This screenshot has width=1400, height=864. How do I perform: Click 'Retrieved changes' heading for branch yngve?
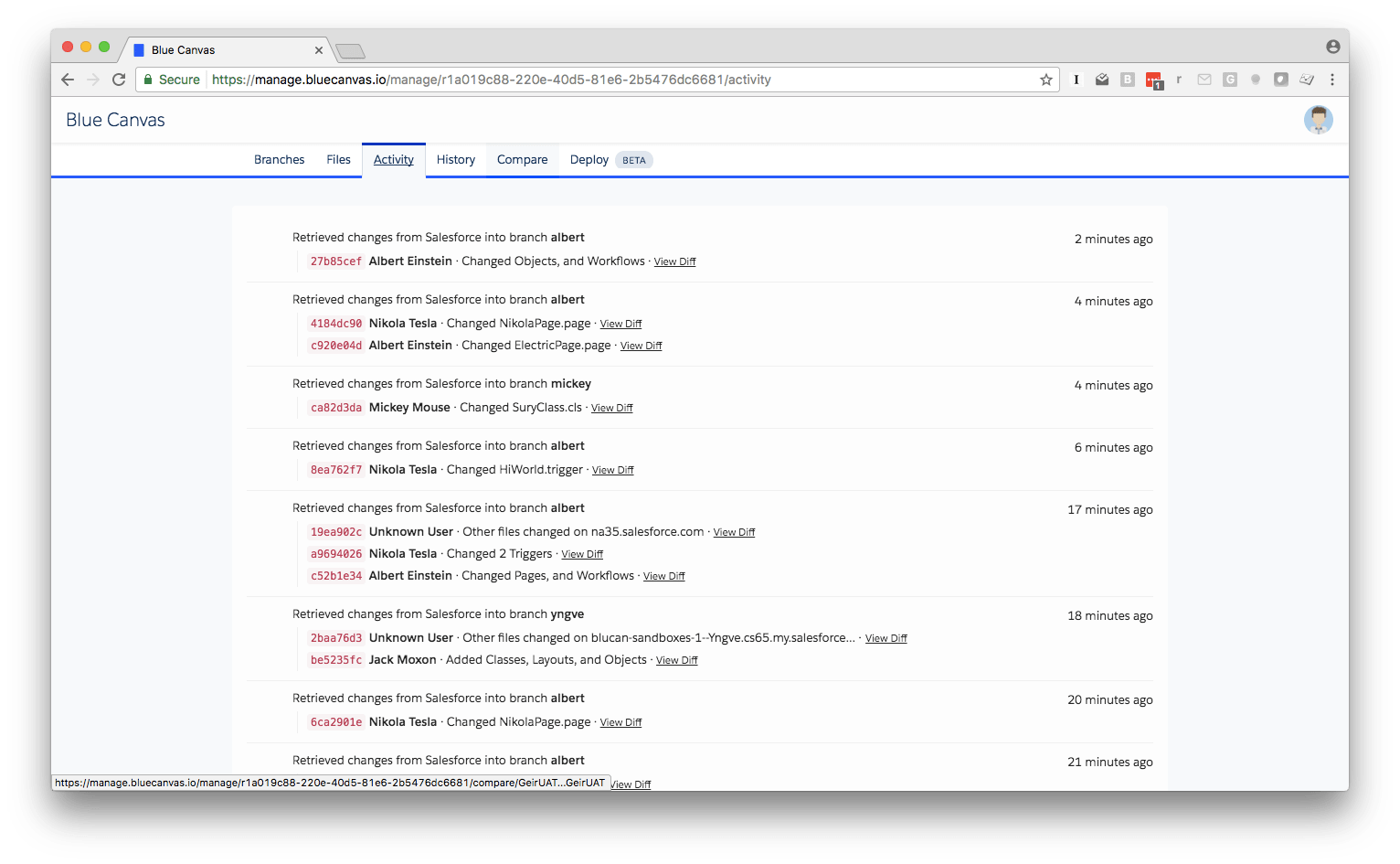(x=438, y=614)
